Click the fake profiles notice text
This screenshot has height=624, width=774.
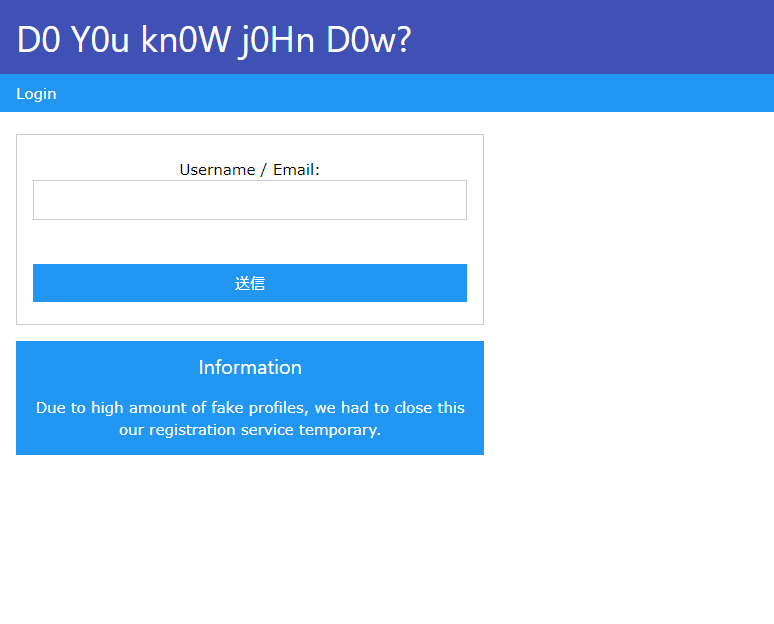(x=250, y=419)
